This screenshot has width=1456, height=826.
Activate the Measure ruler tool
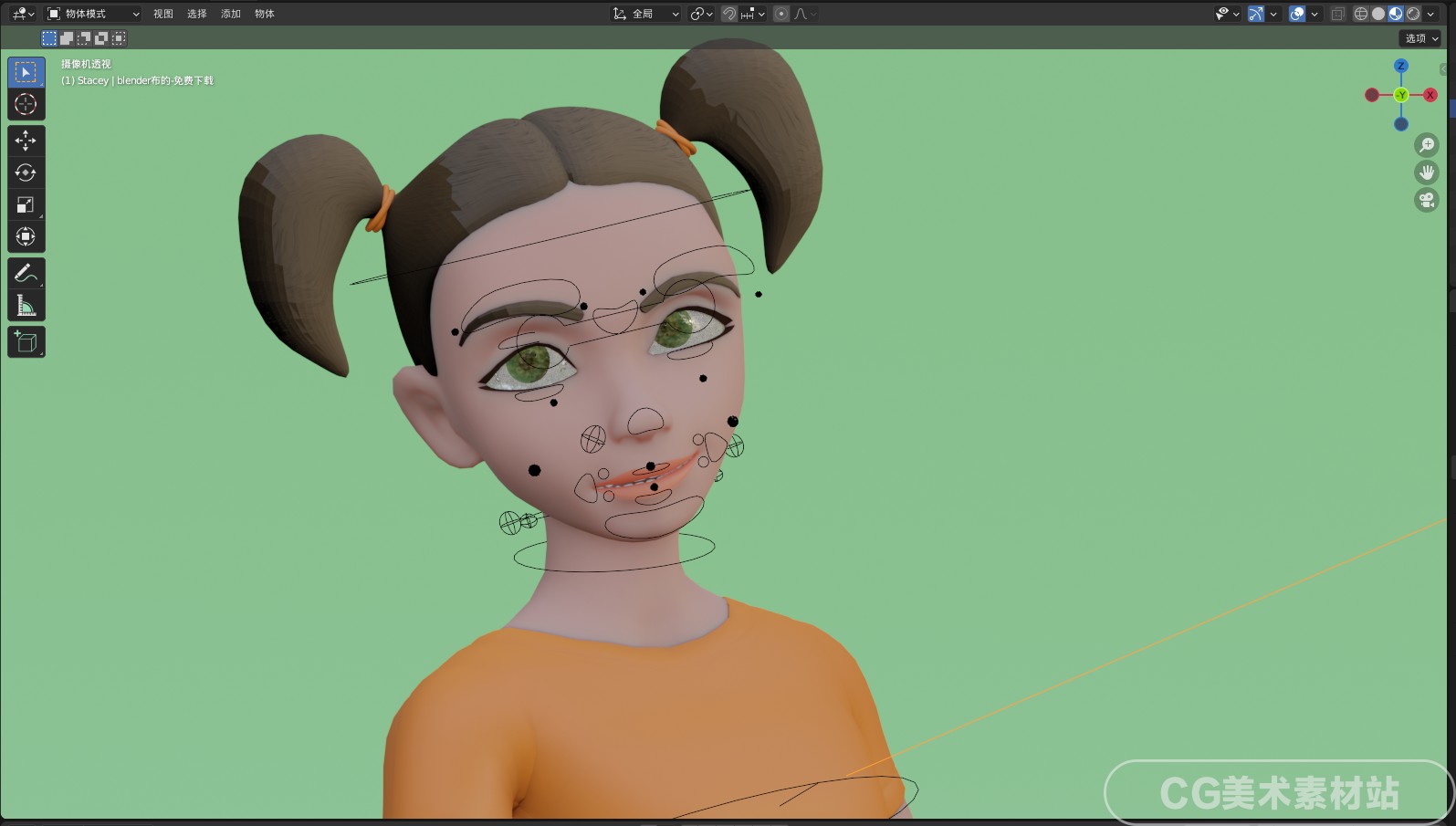(x=26, y=306)
